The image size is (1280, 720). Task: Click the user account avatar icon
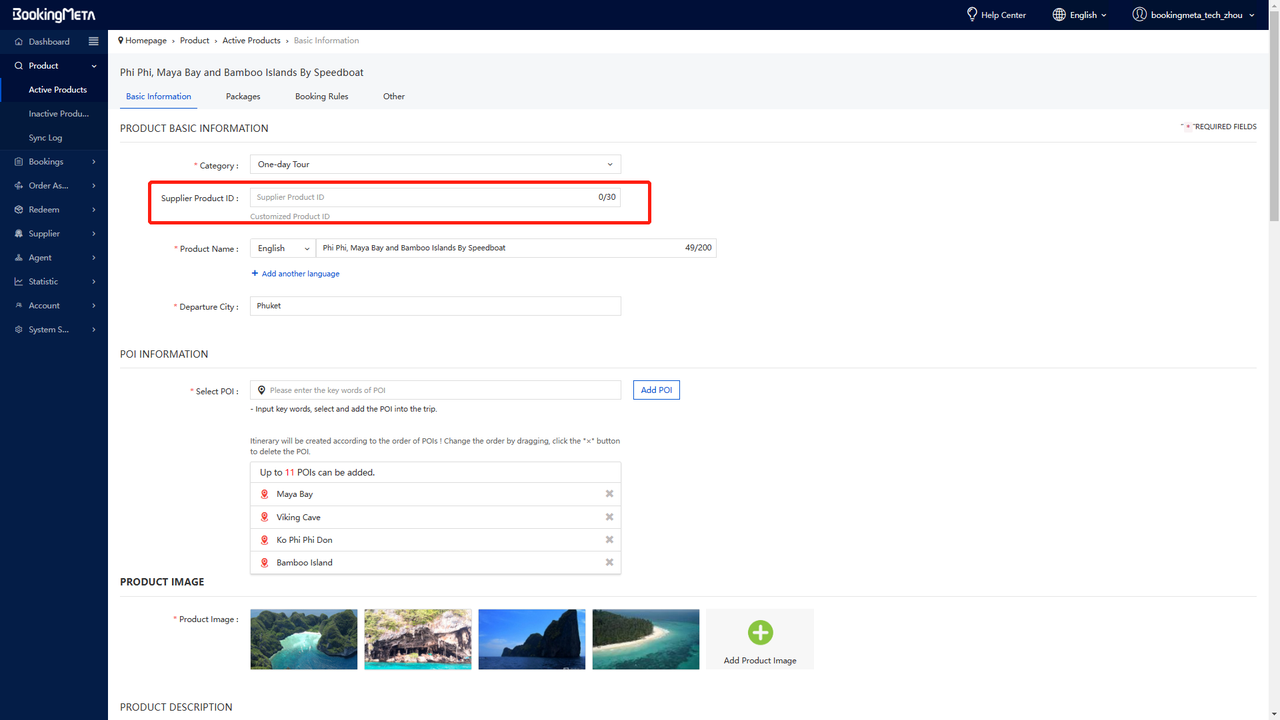tap(1139, 15)
